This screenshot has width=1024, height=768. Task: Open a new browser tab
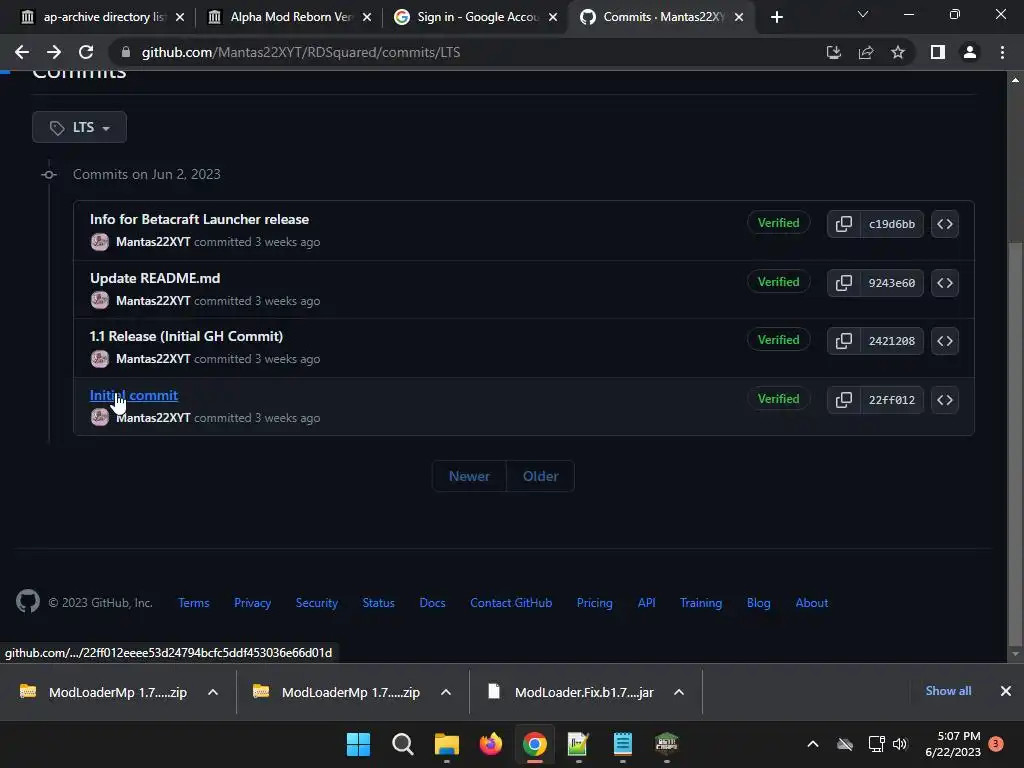coord(776,17)
